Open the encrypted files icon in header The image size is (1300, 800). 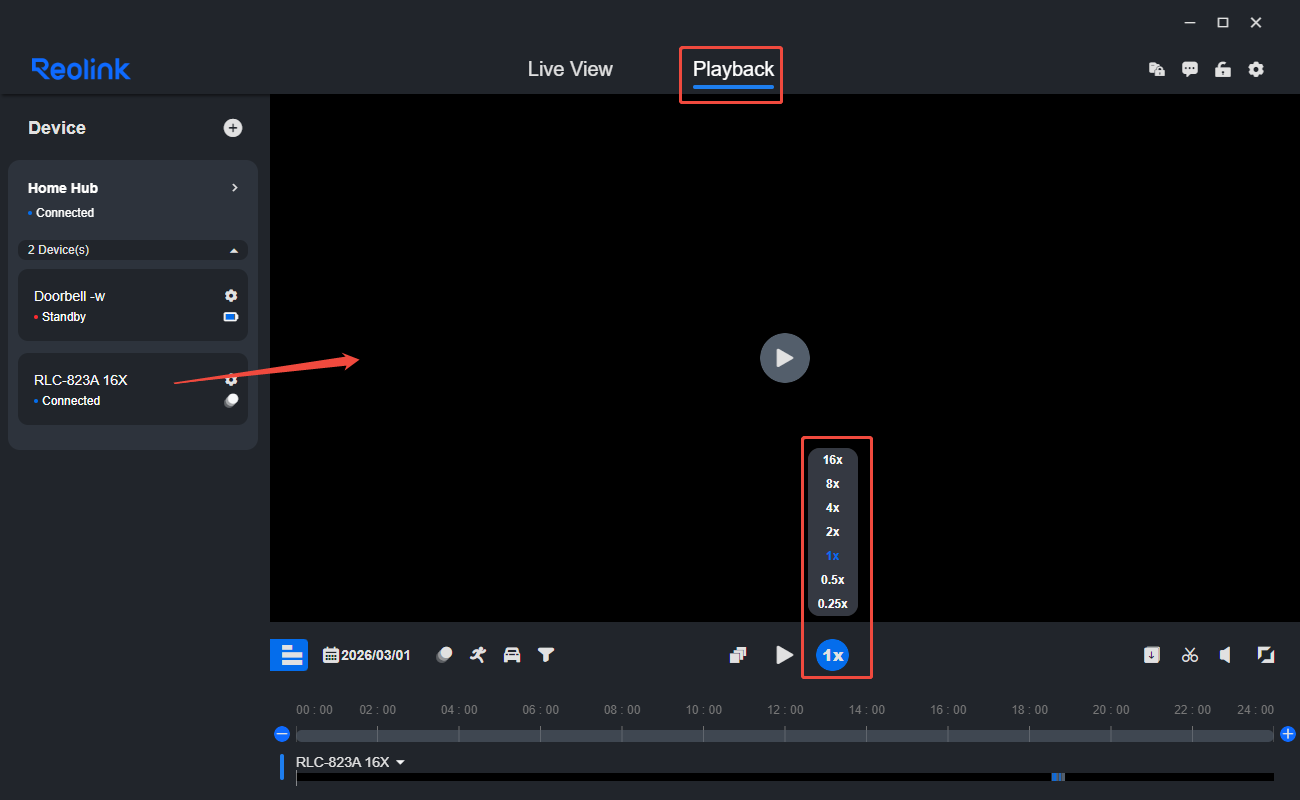tap(1156, 69)
